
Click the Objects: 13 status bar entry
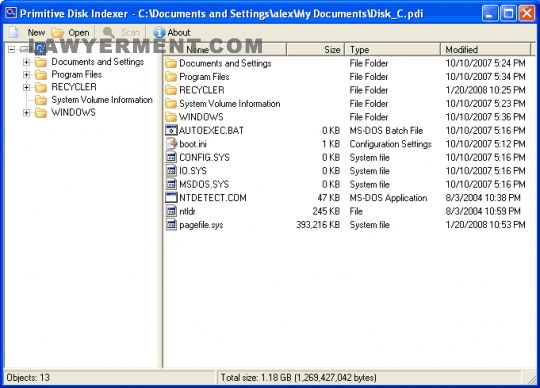click(x=28, y=378)
